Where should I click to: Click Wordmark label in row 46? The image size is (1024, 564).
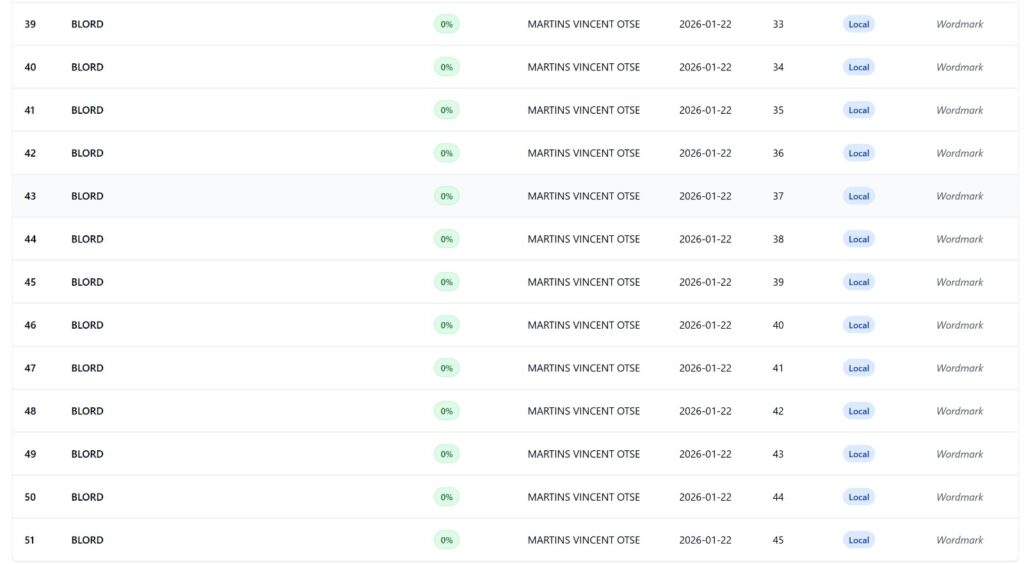point(959,325)
